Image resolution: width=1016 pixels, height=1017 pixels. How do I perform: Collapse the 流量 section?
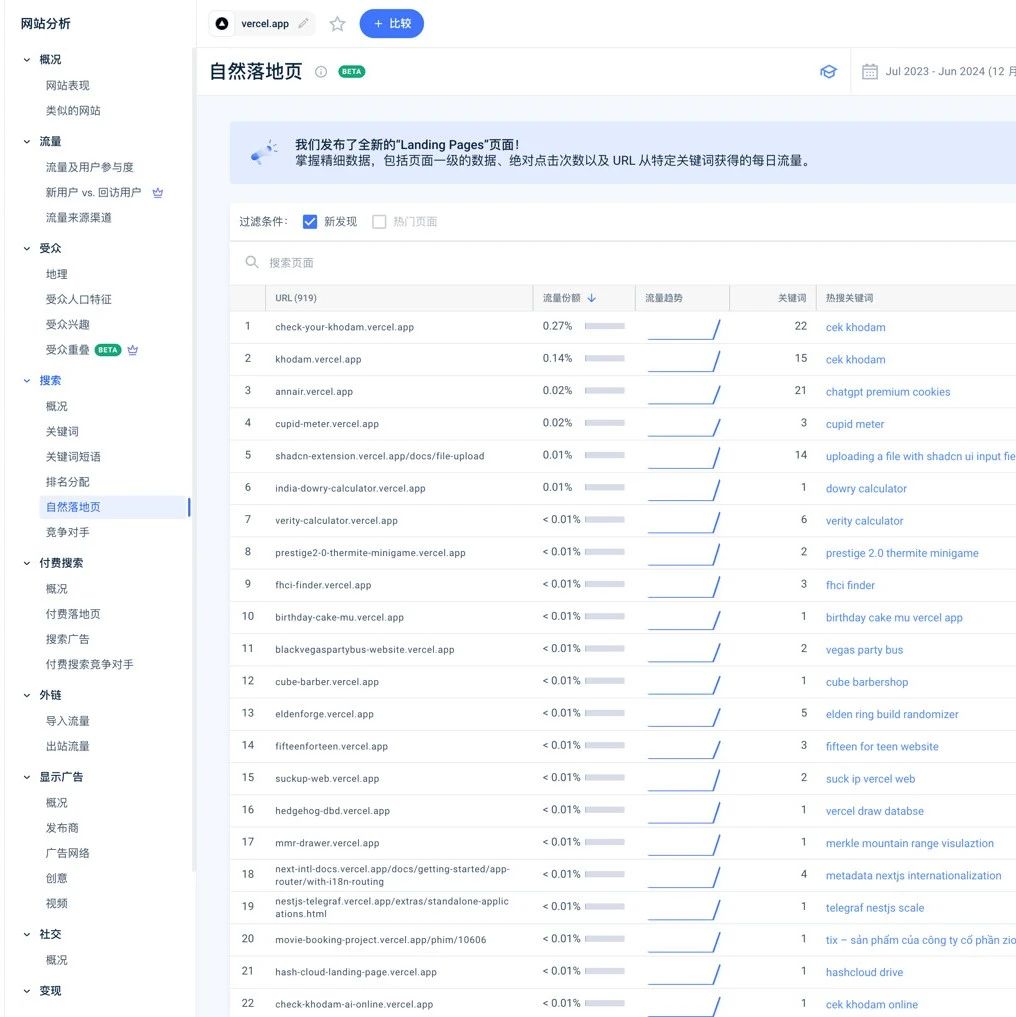(x=27, y=141)
